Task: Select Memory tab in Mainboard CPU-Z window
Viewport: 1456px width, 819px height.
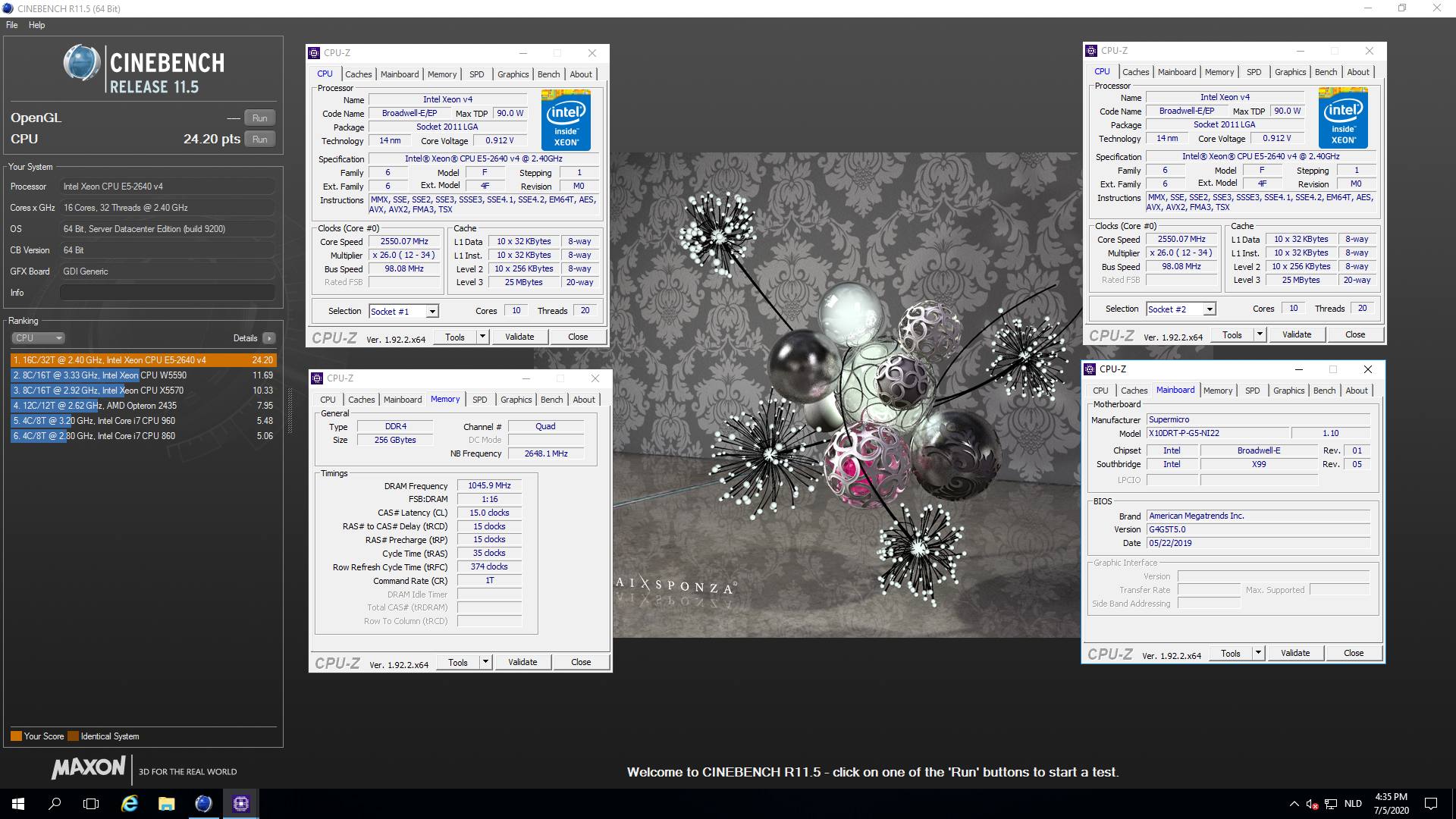Action: point(1218,391)
